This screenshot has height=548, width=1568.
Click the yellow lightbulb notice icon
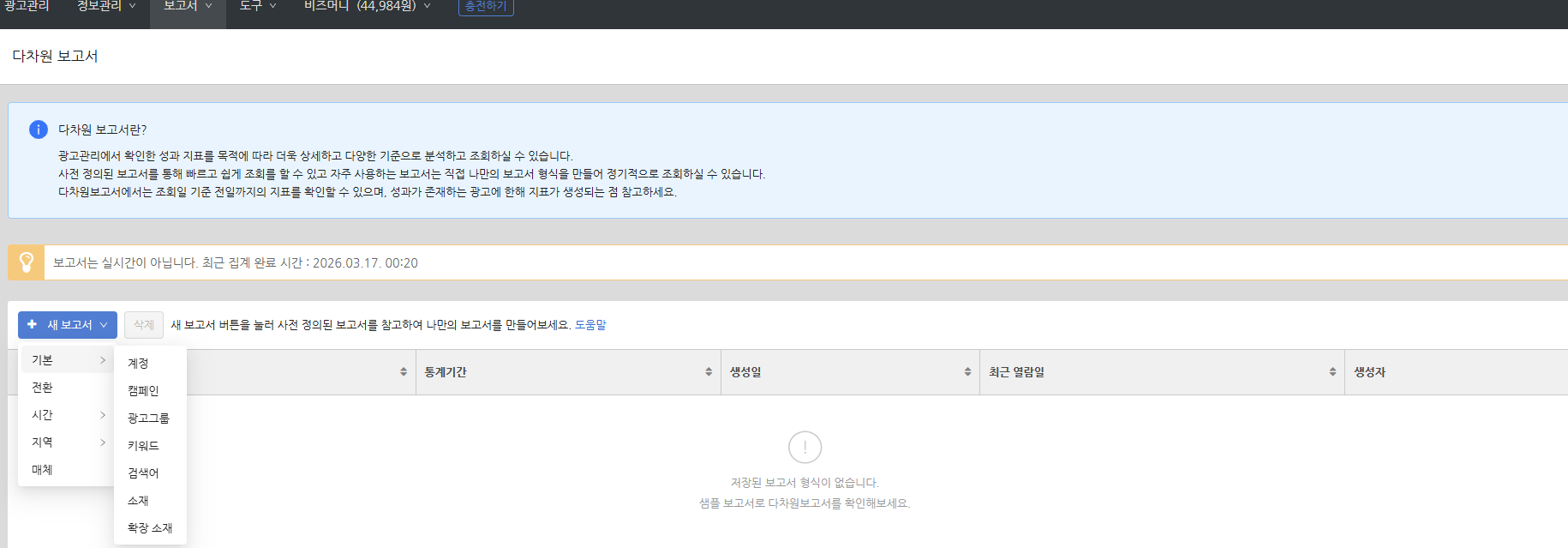pyautogui.click(x=27, y=262)
